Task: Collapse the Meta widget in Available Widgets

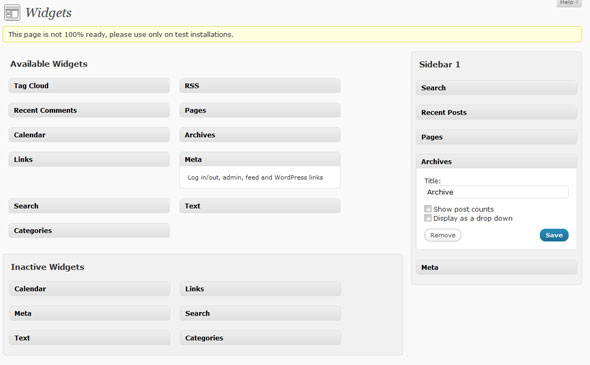Action: pos(260,159)
